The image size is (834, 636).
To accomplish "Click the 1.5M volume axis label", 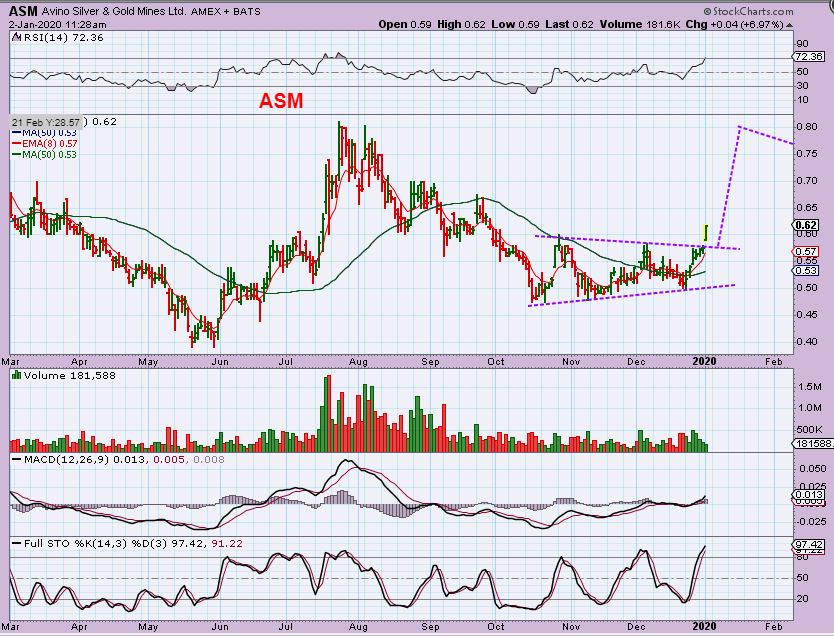I will (x=810, y=387).
